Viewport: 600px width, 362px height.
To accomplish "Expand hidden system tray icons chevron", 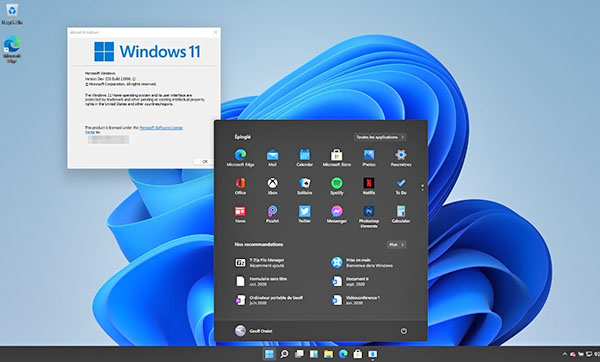I will (x=565, y=354).
